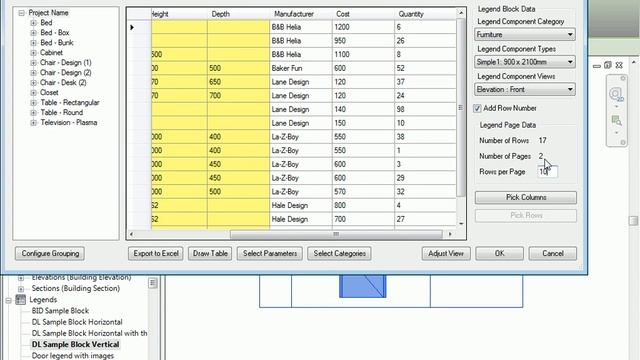
Task: Click the Adjust View button
Action: pos(446,253)
